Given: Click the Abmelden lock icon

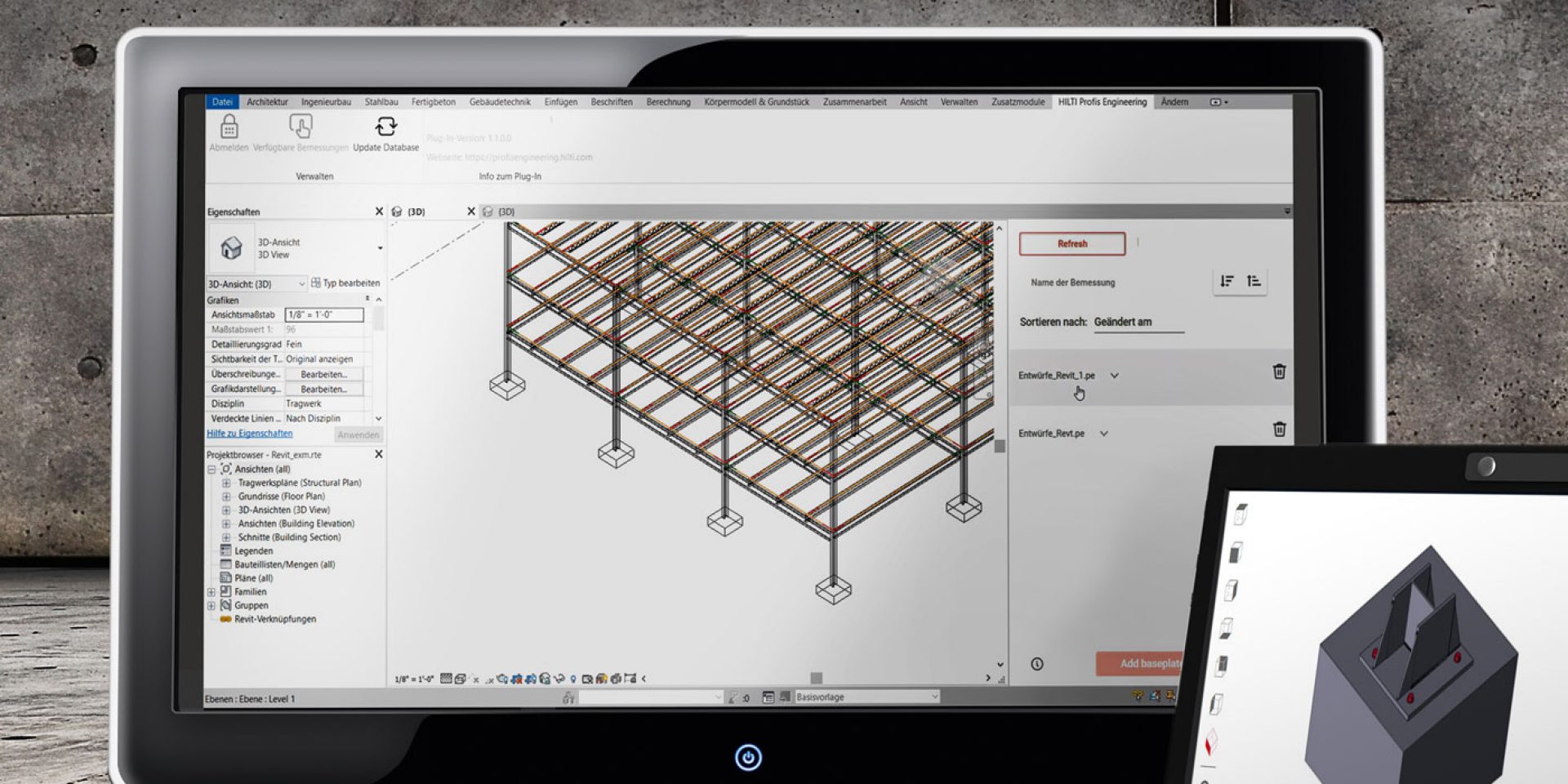Looking at the screenshot, I should point(229,127).
